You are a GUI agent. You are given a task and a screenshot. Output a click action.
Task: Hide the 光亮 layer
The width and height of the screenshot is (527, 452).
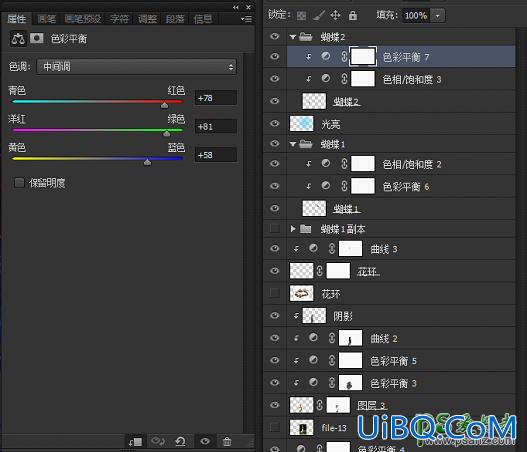point(275,123)
